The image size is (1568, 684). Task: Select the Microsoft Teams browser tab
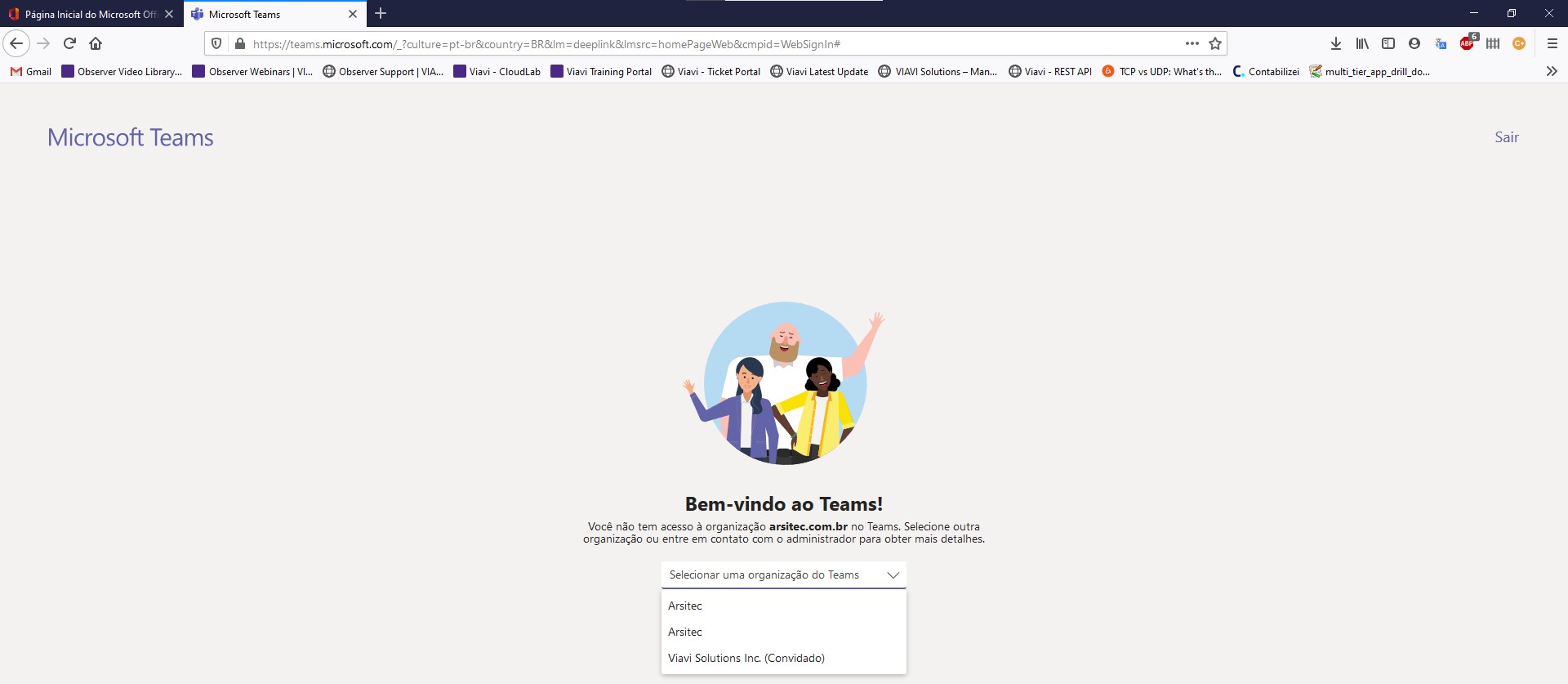tap(275, 14)
